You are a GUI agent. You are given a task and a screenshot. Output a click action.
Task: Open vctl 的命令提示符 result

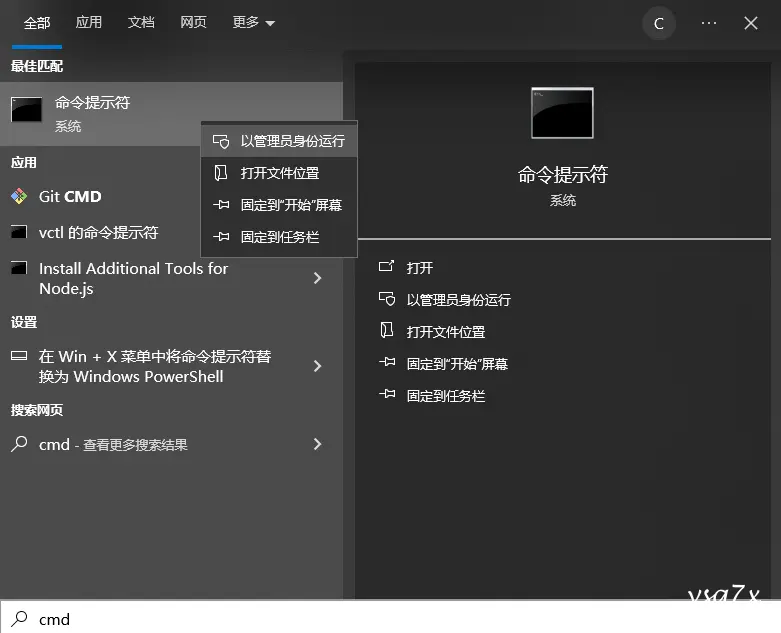coord(100,232)
